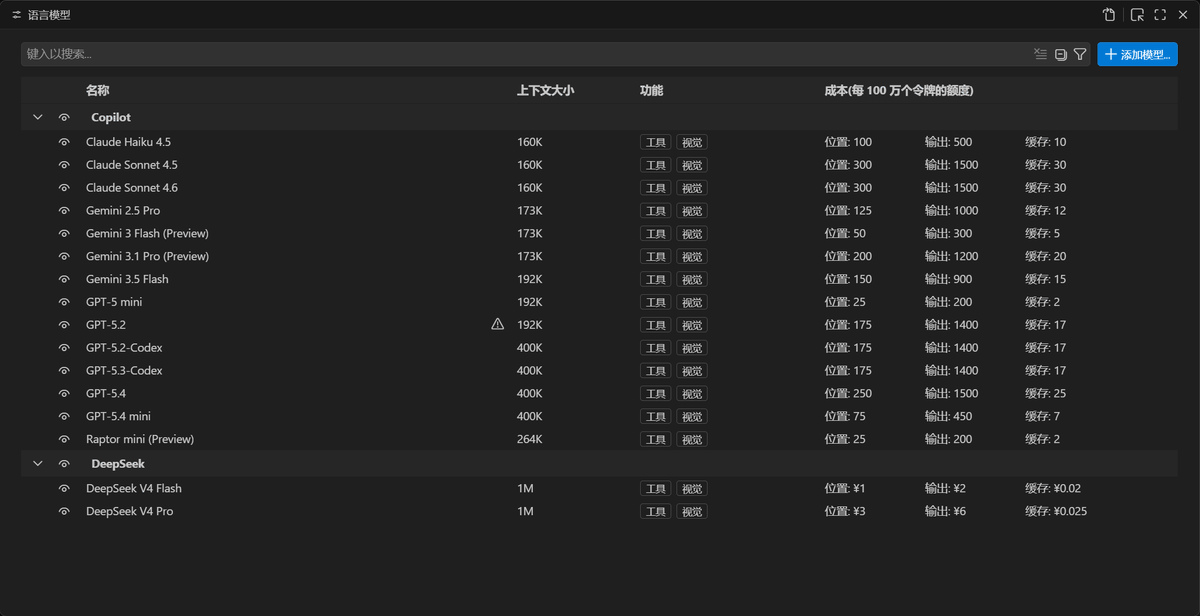Click the 264K context size value
This screenshot has height=616, width=1200.
pos(530,439)
